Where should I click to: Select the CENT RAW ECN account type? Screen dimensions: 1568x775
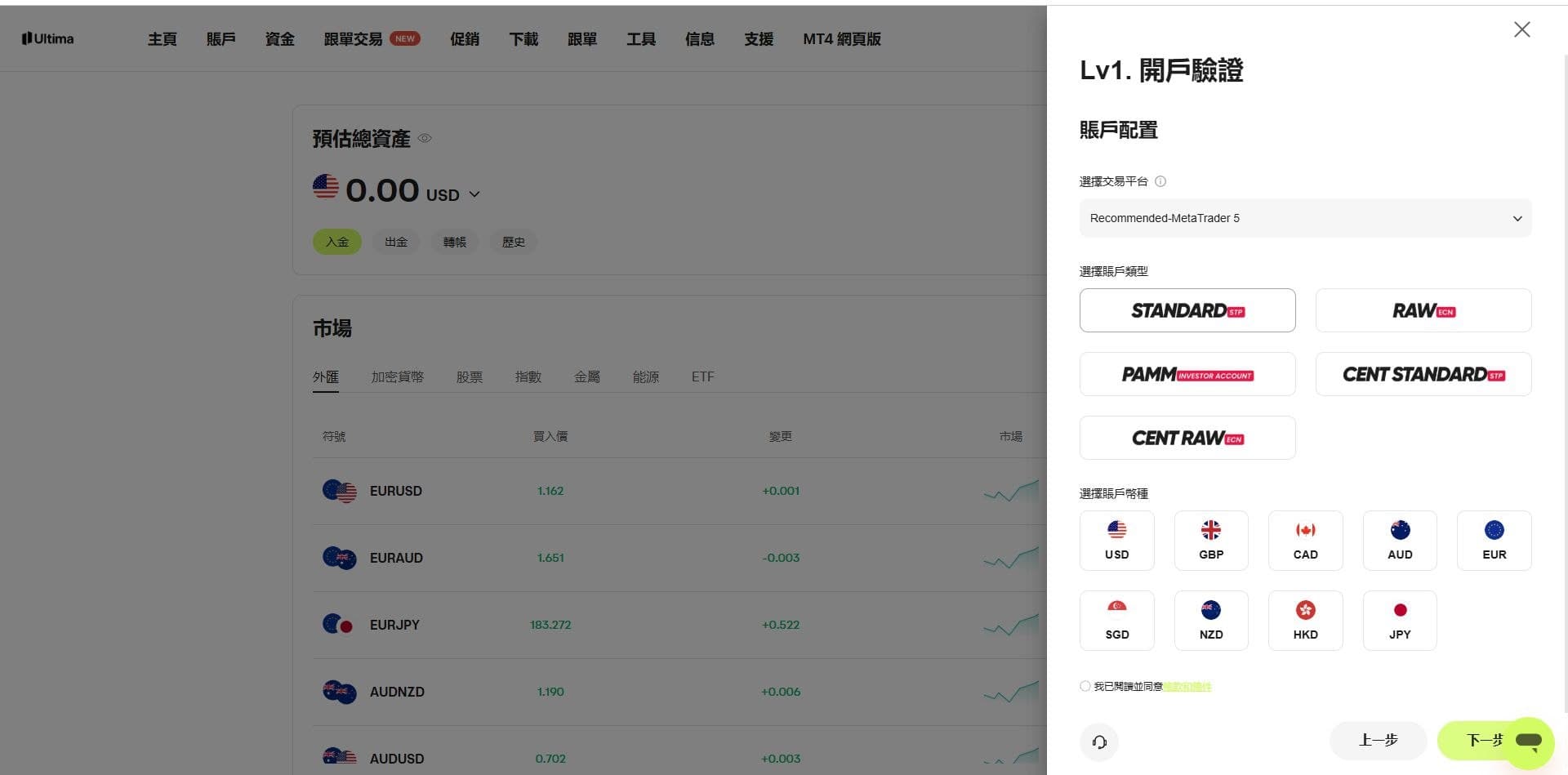click(1187, 438)
